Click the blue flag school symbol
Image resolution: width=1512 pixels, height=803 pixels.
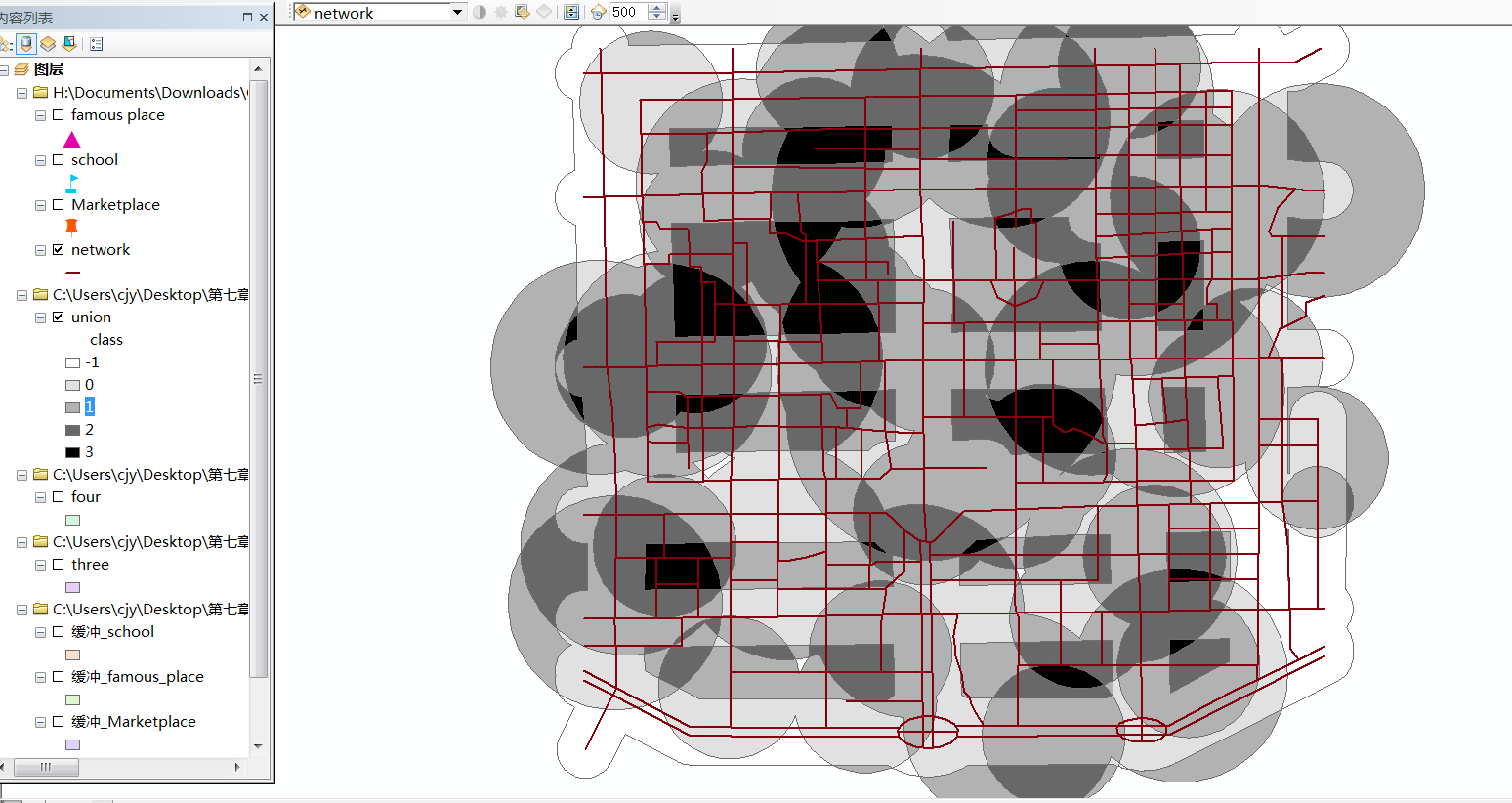72,183
